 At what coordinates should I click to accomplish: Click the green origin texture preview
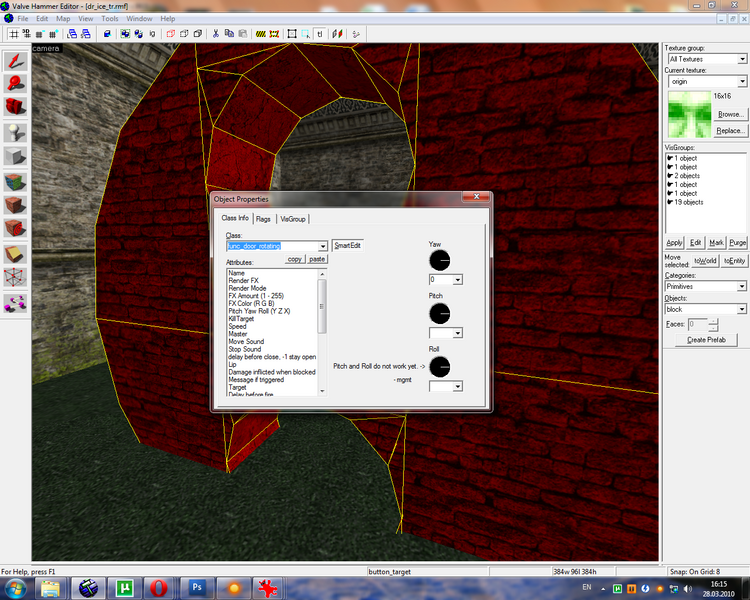pyautogui.click(x=689, y=115)
